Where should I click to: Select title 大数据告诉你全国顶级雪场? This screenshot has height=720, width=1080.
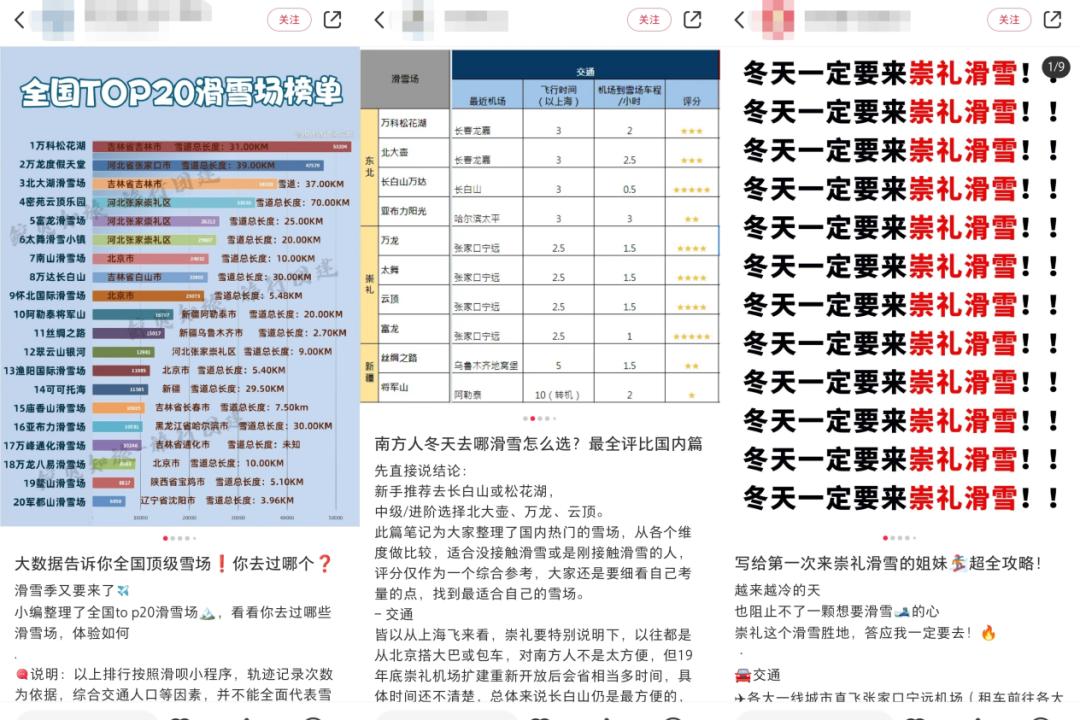coord(174,564)
